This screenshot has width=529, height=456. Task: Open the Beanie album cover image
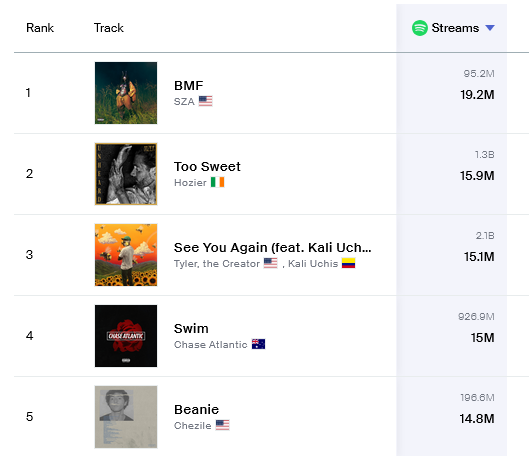coord(126,417)
